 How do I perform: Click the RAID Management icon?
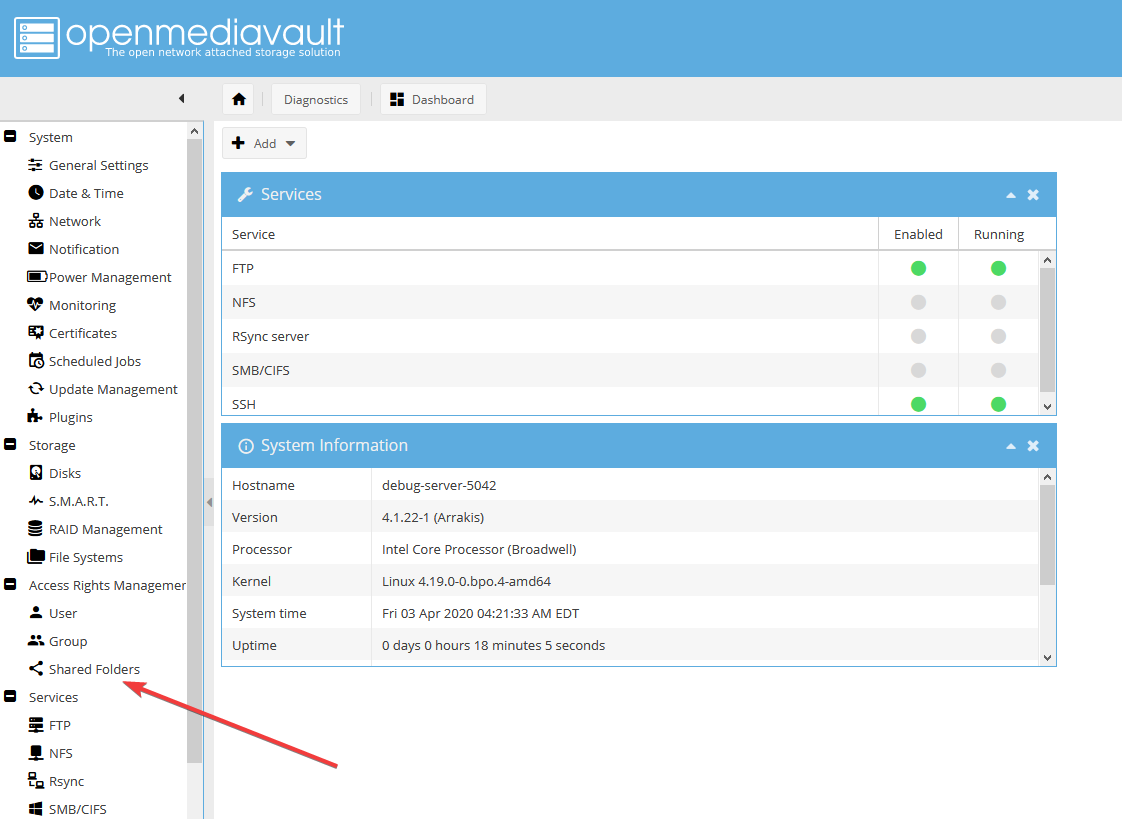(36, 530)
